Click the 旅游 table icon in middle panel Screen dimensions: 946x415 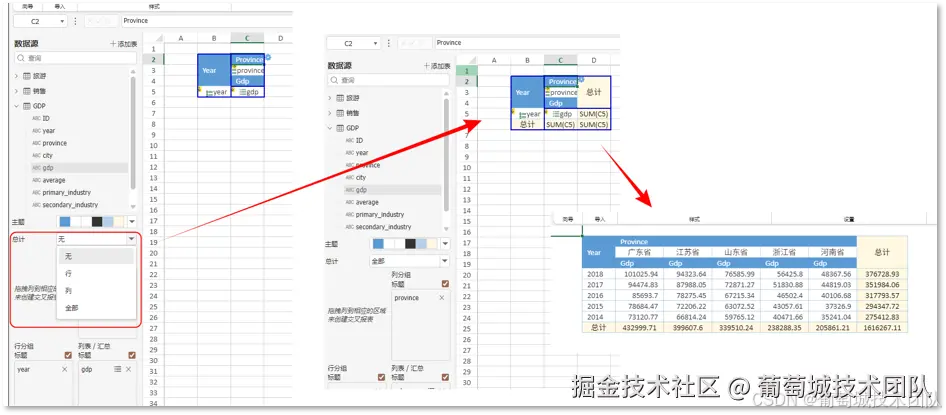click(x=340, y=98)
